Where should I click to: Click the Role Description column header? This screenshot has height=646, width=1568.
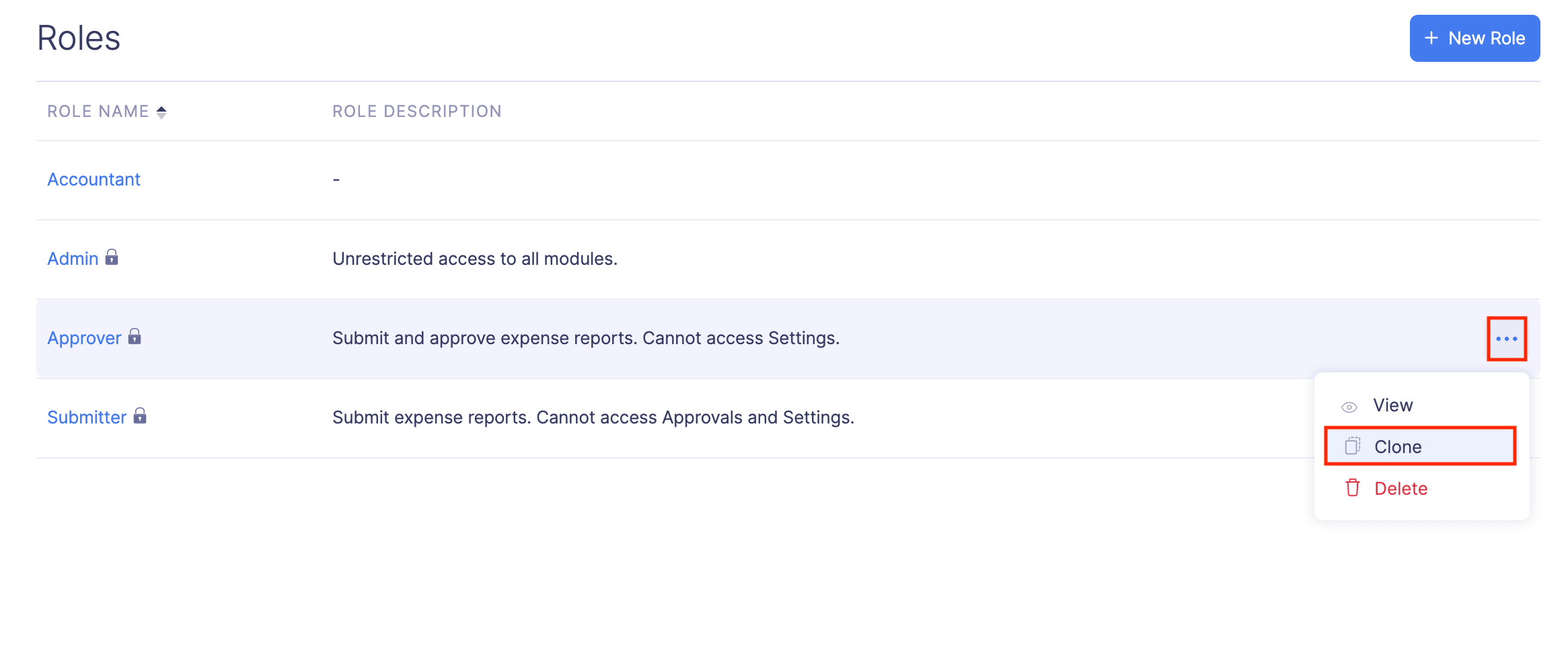tap(417, 112)
